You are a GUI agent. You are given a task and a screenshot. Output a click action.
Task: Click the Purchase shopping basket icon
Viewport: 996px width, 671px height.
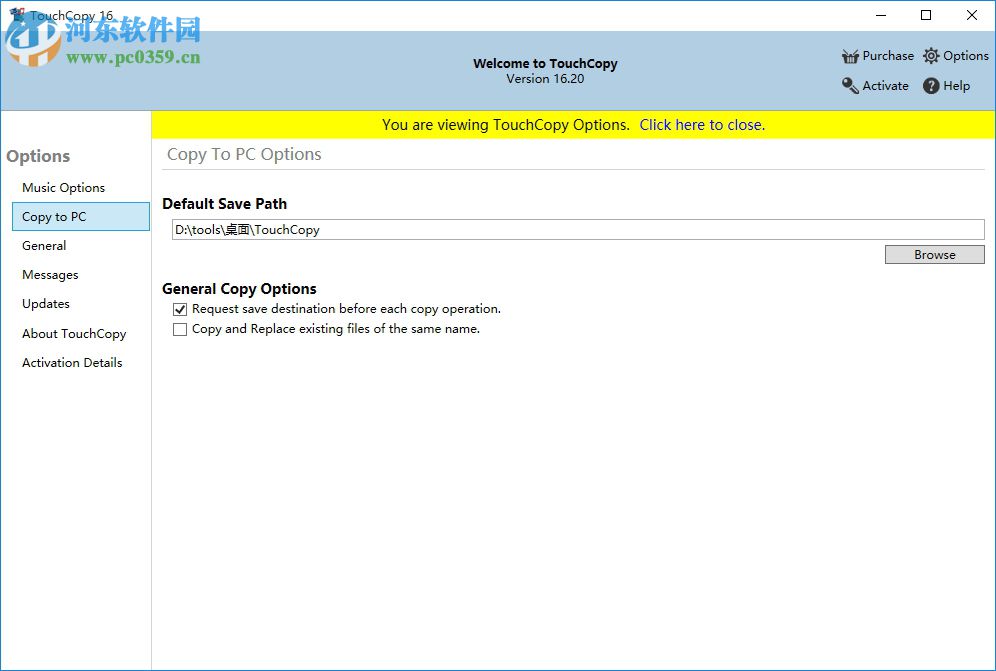[850, 57]
